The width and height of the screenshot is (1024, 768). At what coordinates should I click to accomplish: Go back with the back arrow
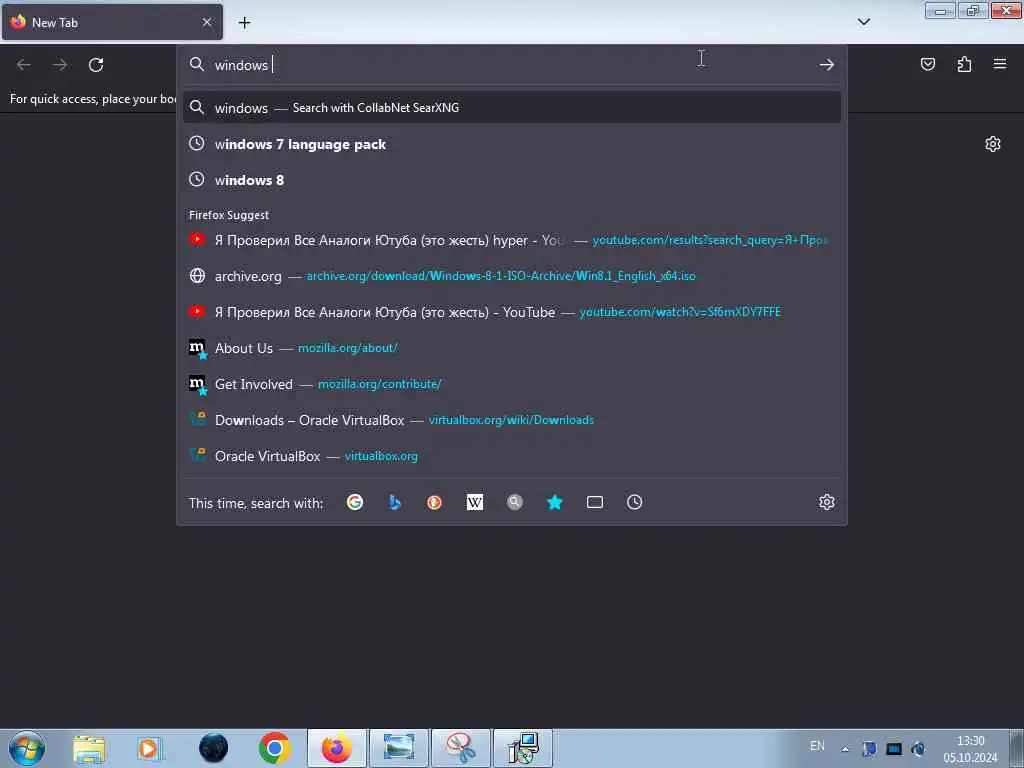click(24, 65)
